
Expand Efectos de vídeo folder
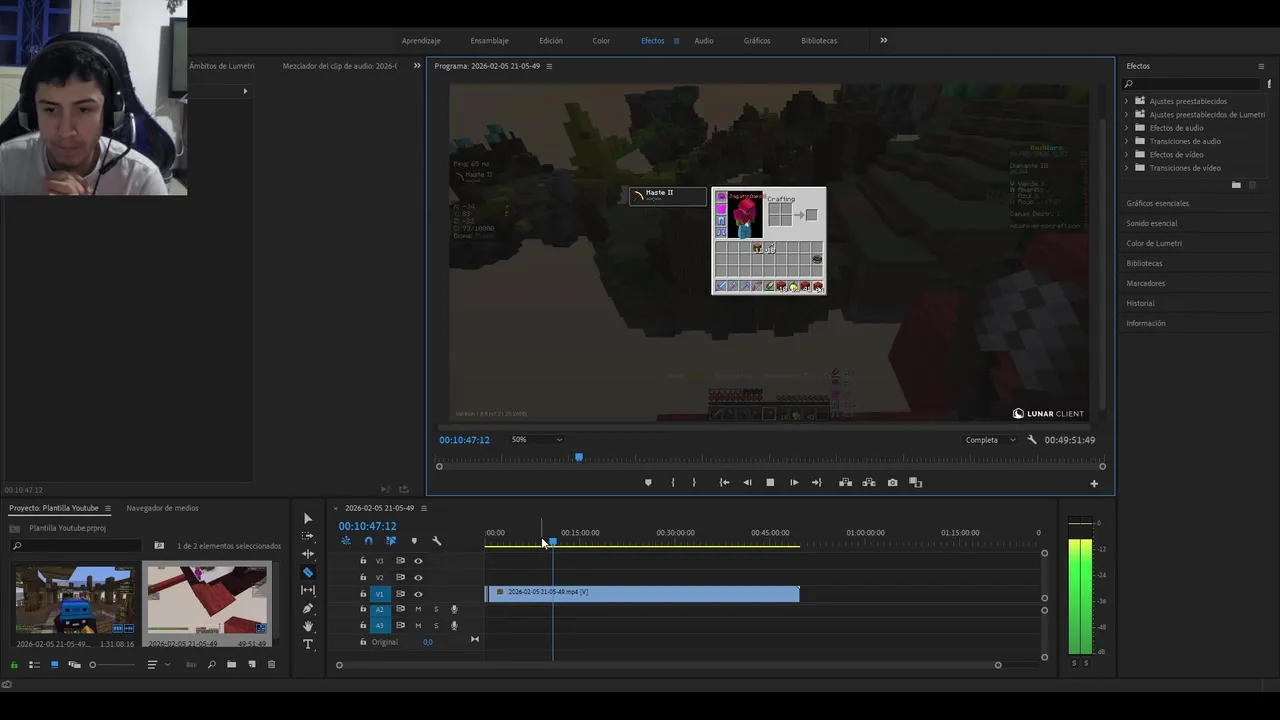pos(1126,155)
